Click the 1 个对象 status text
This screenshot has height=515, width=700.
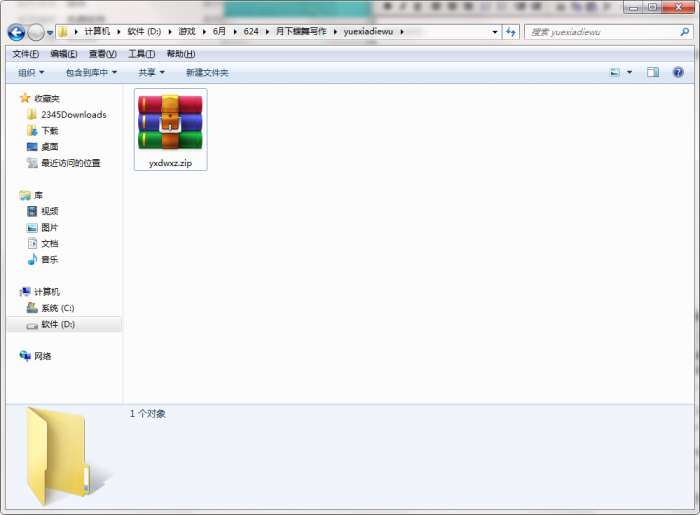pos(148,414)
